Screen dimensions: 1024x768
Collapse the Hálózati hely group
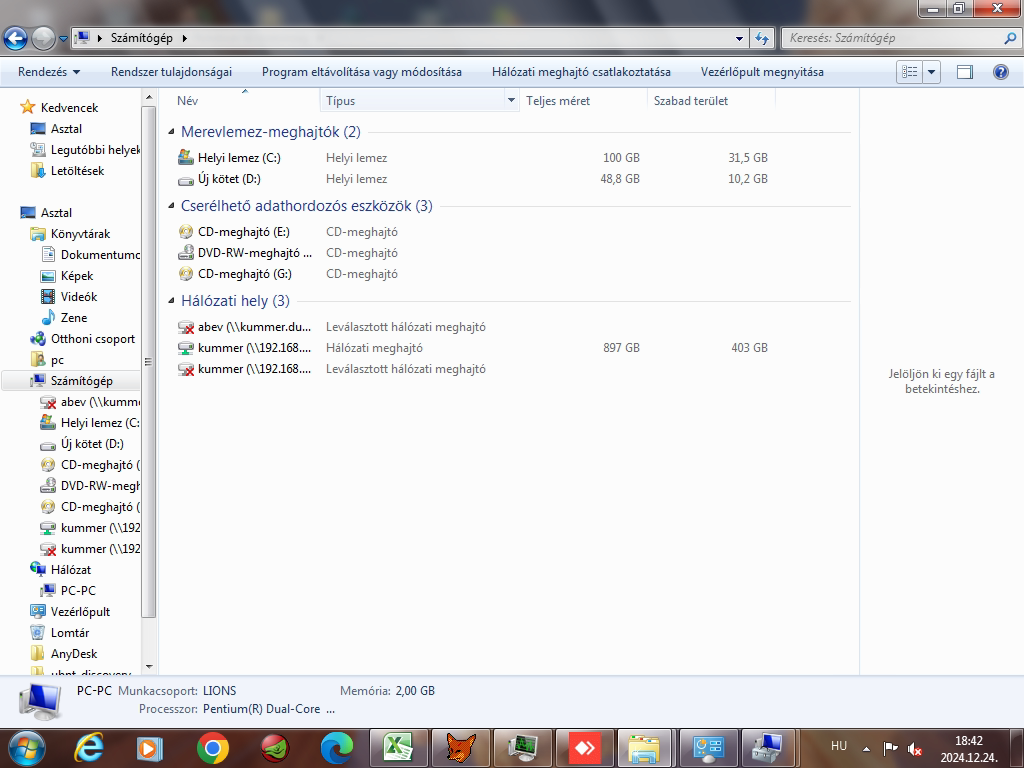(172, 301)
